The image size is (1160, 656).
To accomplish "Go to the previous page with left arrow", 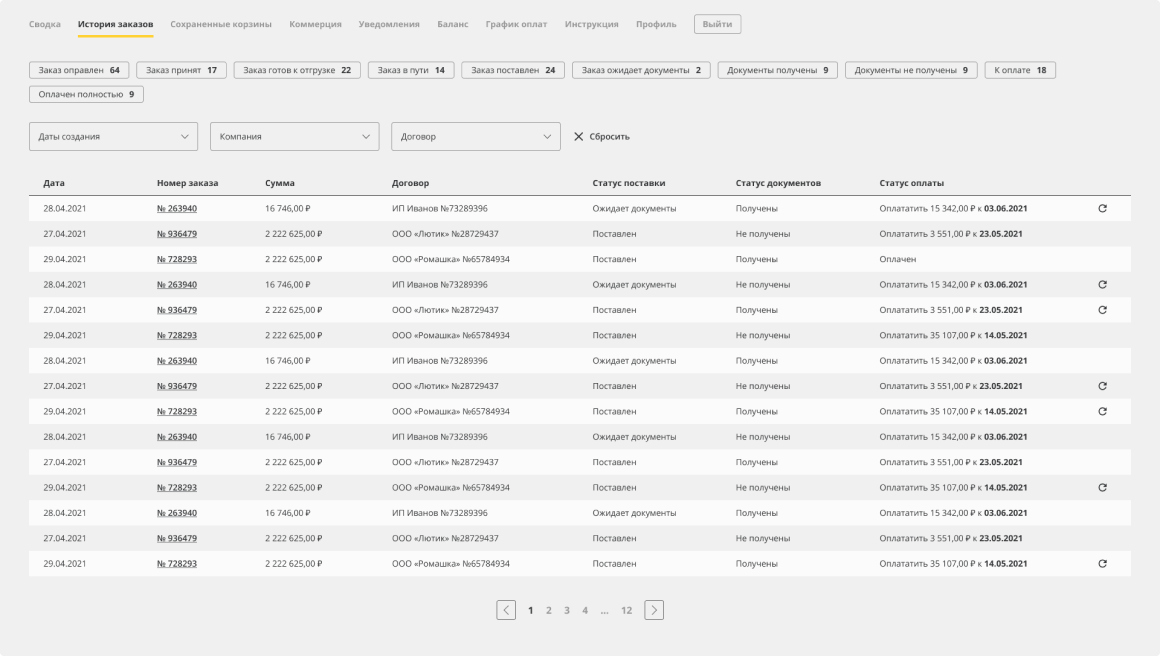I will [x=506, y=610].
